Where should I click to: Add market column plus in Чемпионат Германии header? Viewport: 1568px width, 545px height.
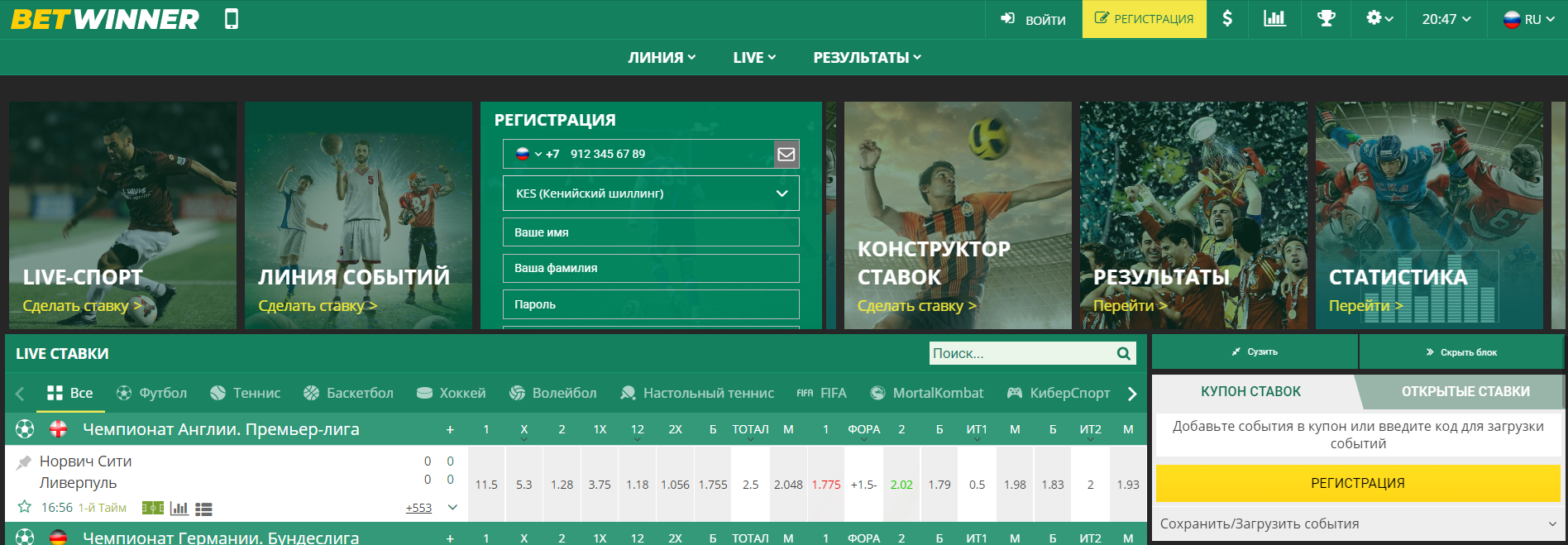(450, 538)
